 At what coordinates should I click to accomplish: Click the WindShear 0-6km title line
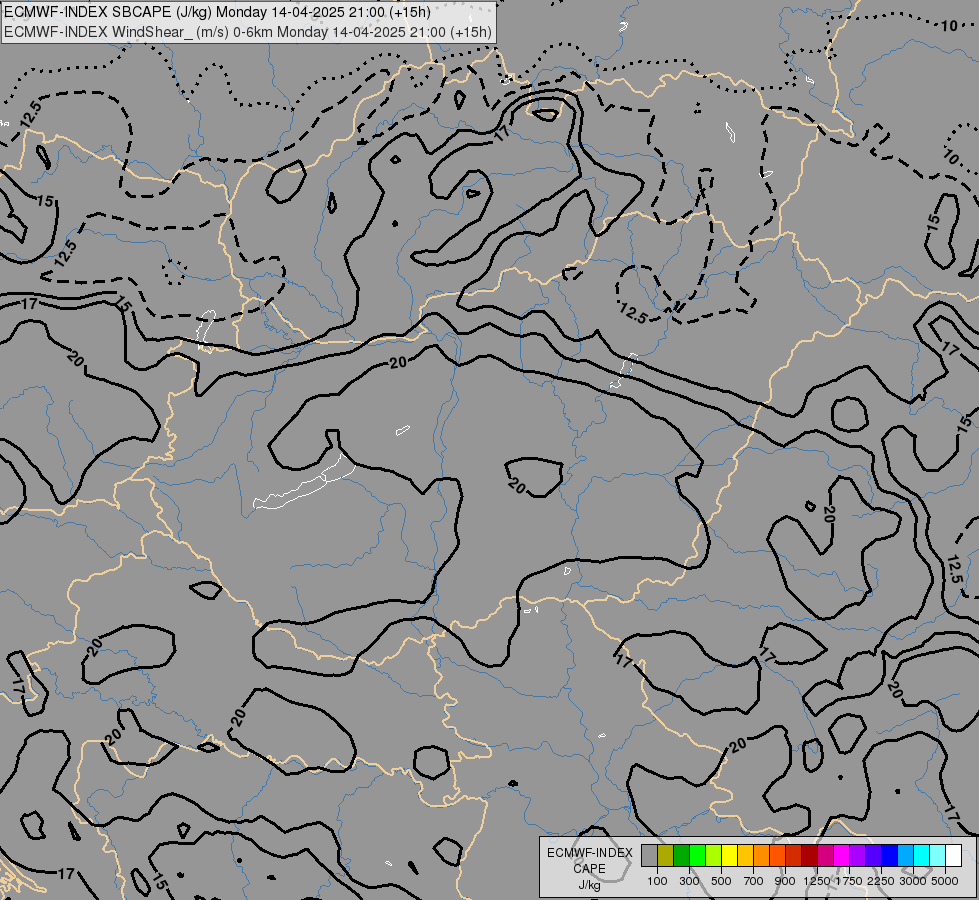tap(248, 32)
